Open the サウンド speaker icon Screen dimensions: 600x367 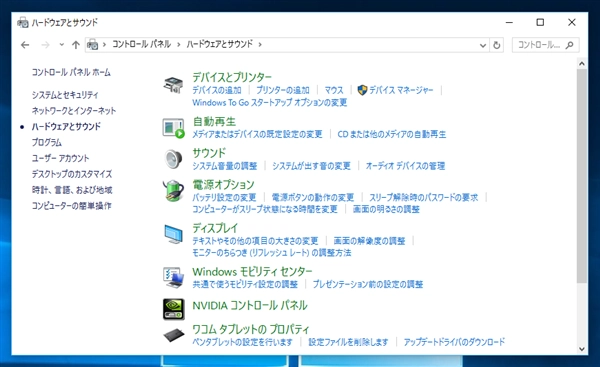[x=173, y=159]
